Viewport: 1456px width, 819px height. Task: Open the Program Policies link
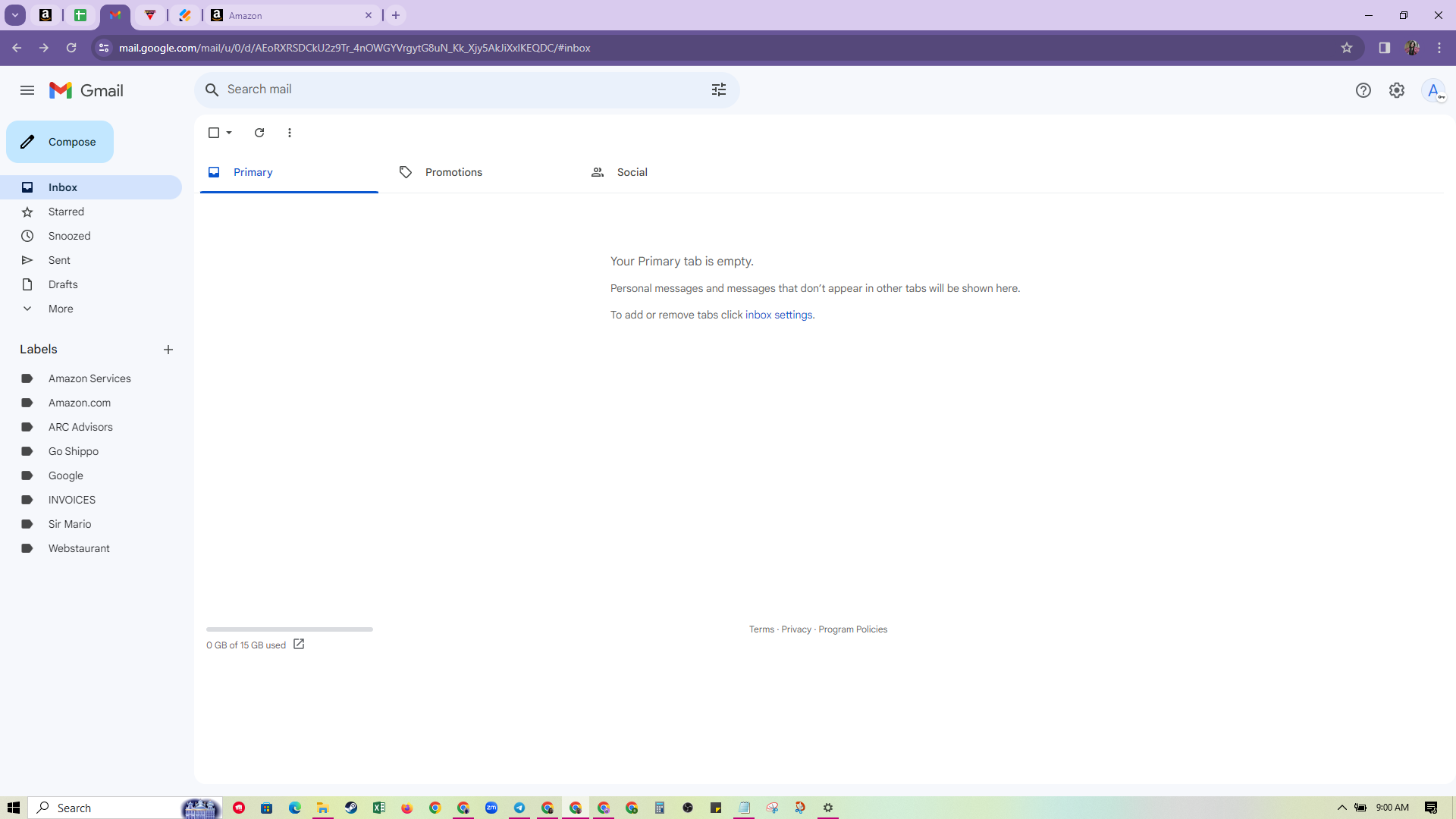coord(852,629)
